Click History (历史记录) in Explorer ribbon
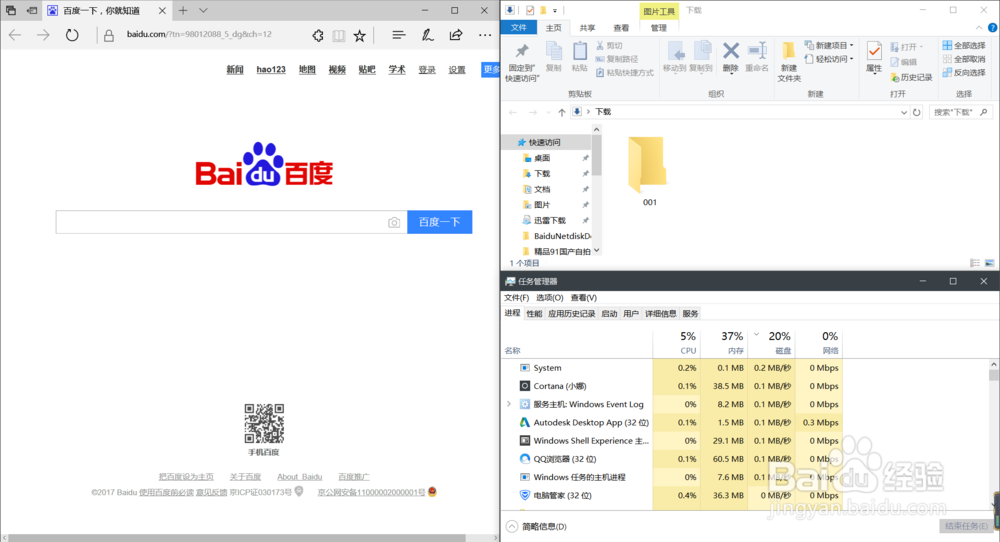 [911, 77]
